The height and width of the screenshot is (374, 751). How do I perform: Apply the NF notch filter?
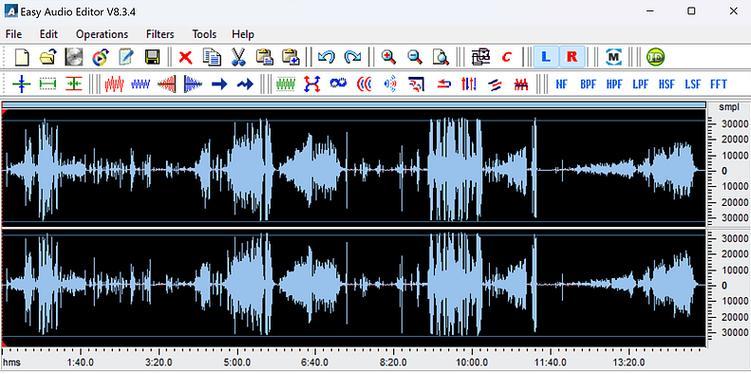[561, 84]
